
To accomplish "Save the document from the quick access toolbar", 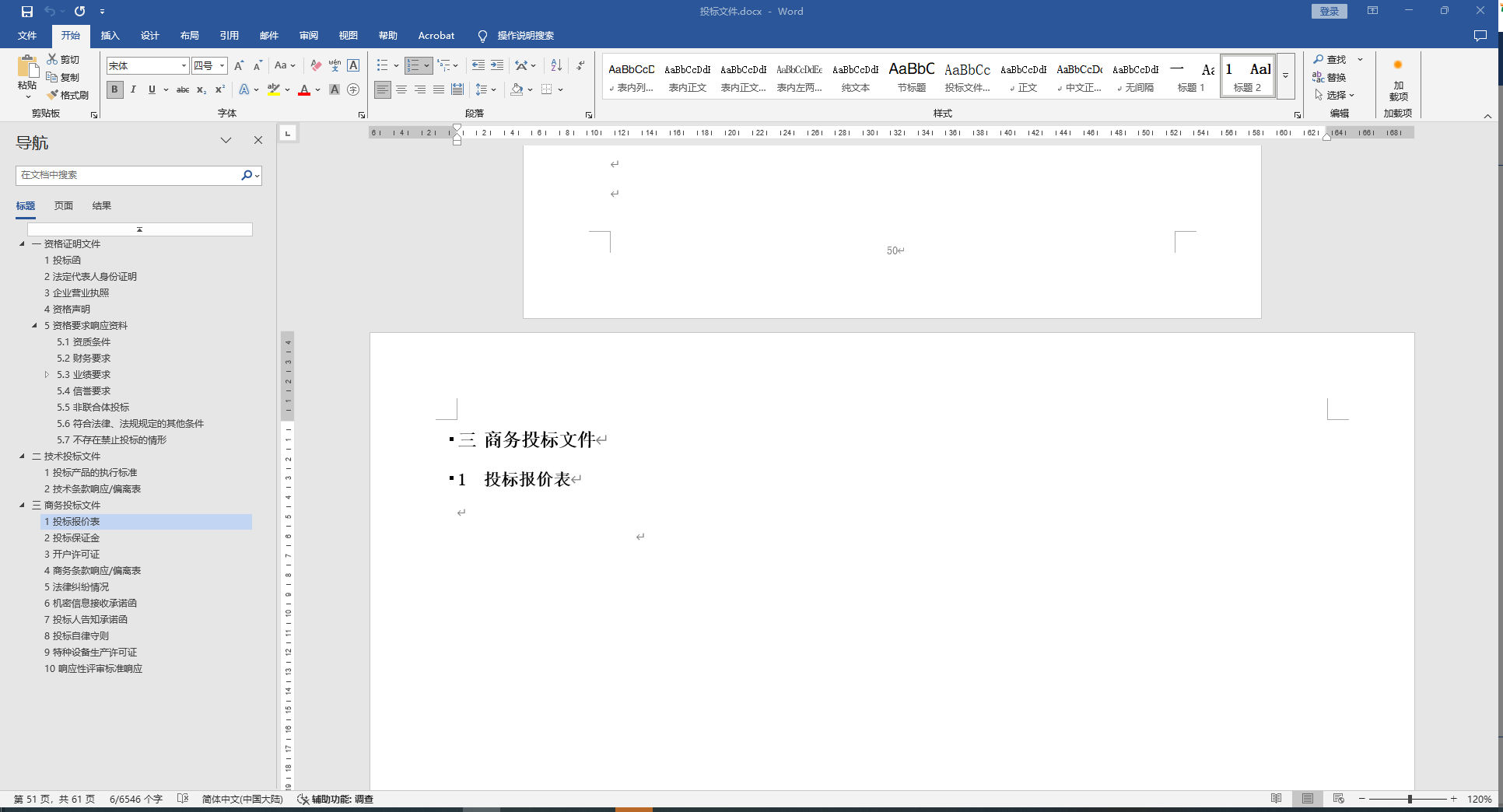I will click(x=27, y=12).
